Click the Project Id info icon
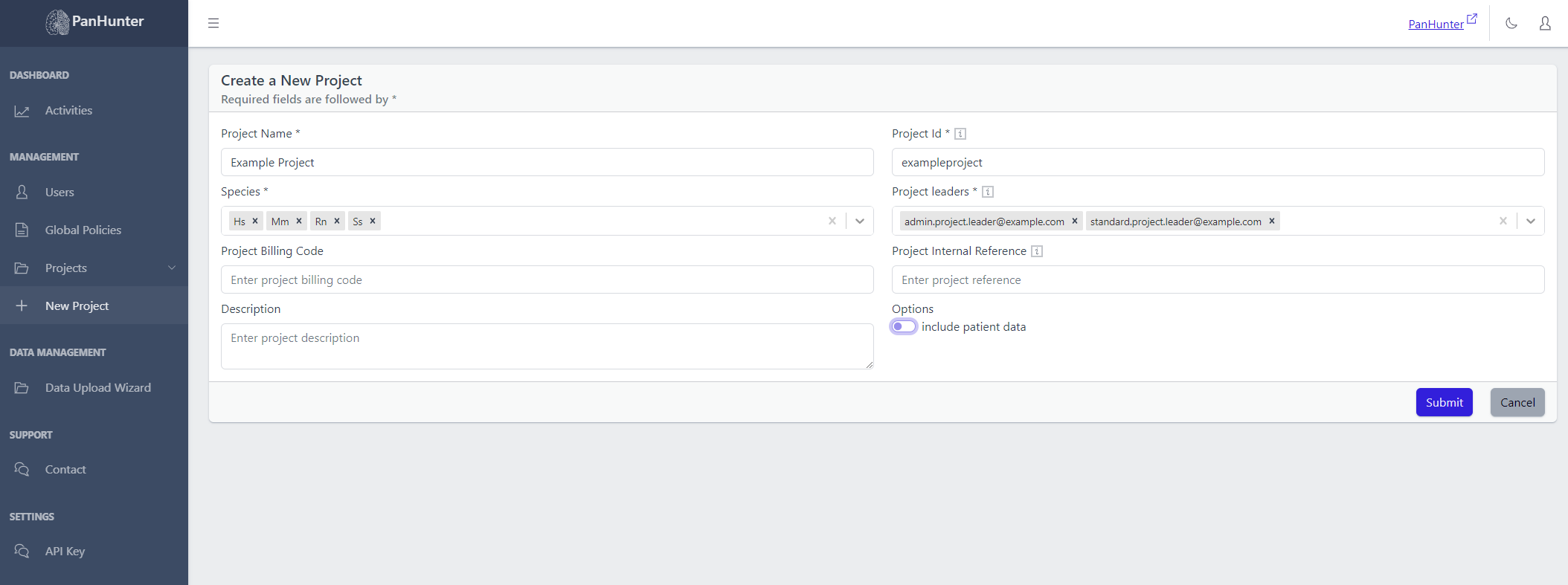Viewport: 1568px width, 585px height. click(x=960, y=134)
